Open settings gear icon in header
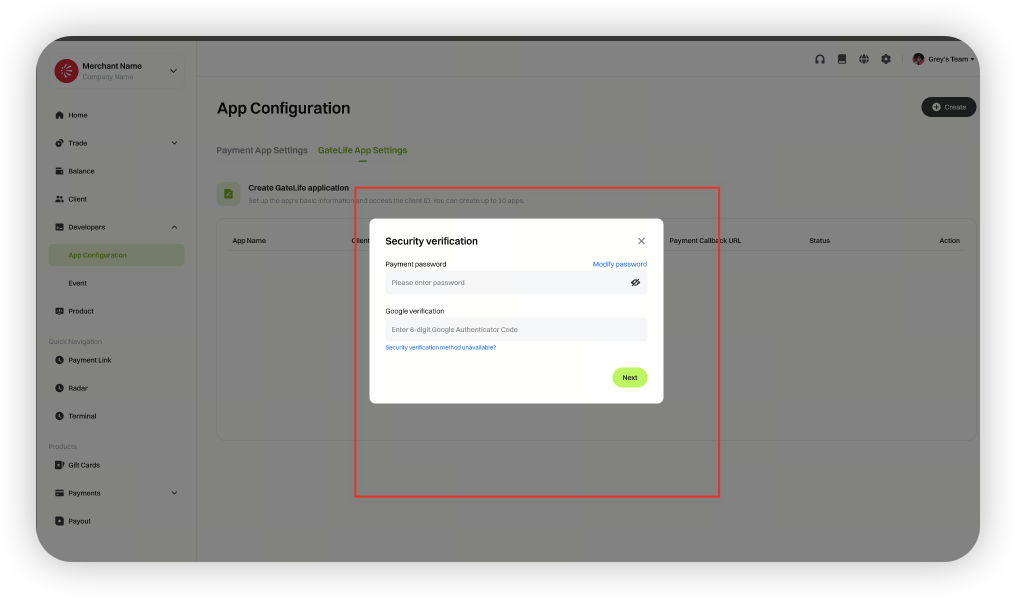The height and width of the screenshot is (598, 1016). [886, 59]
